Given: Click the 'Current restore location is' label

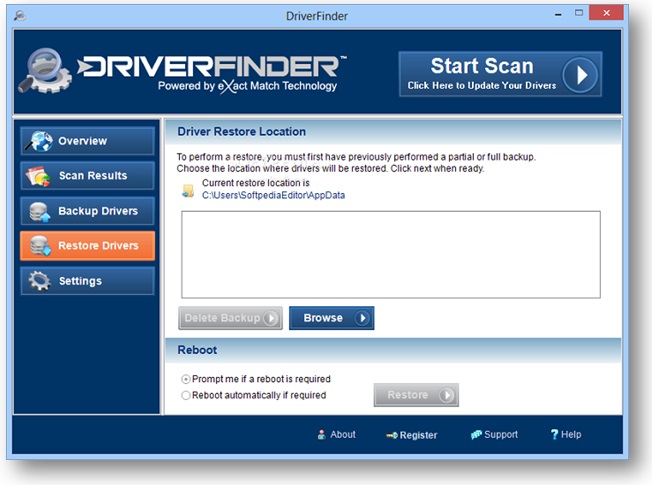Looking at the screenshot, I should (x=256, y=183).
